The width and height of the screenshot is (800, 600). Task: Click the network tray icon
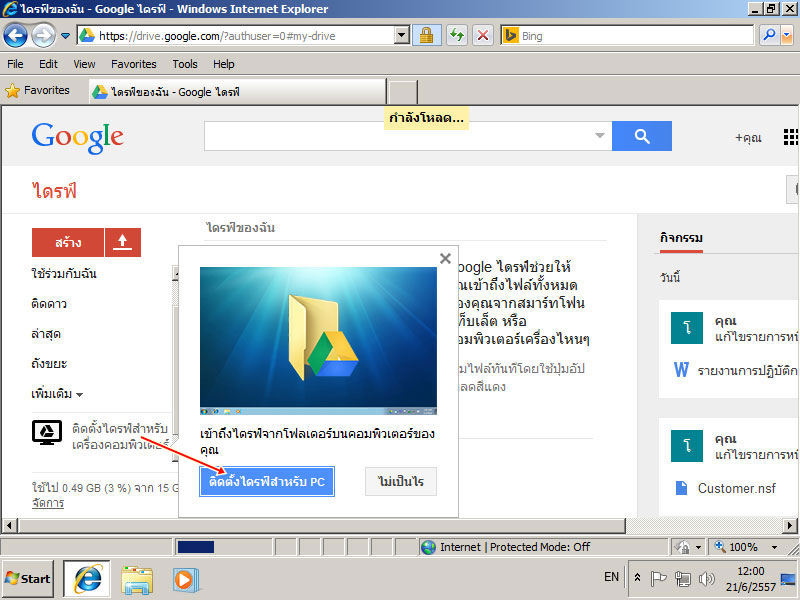(682, 579)
